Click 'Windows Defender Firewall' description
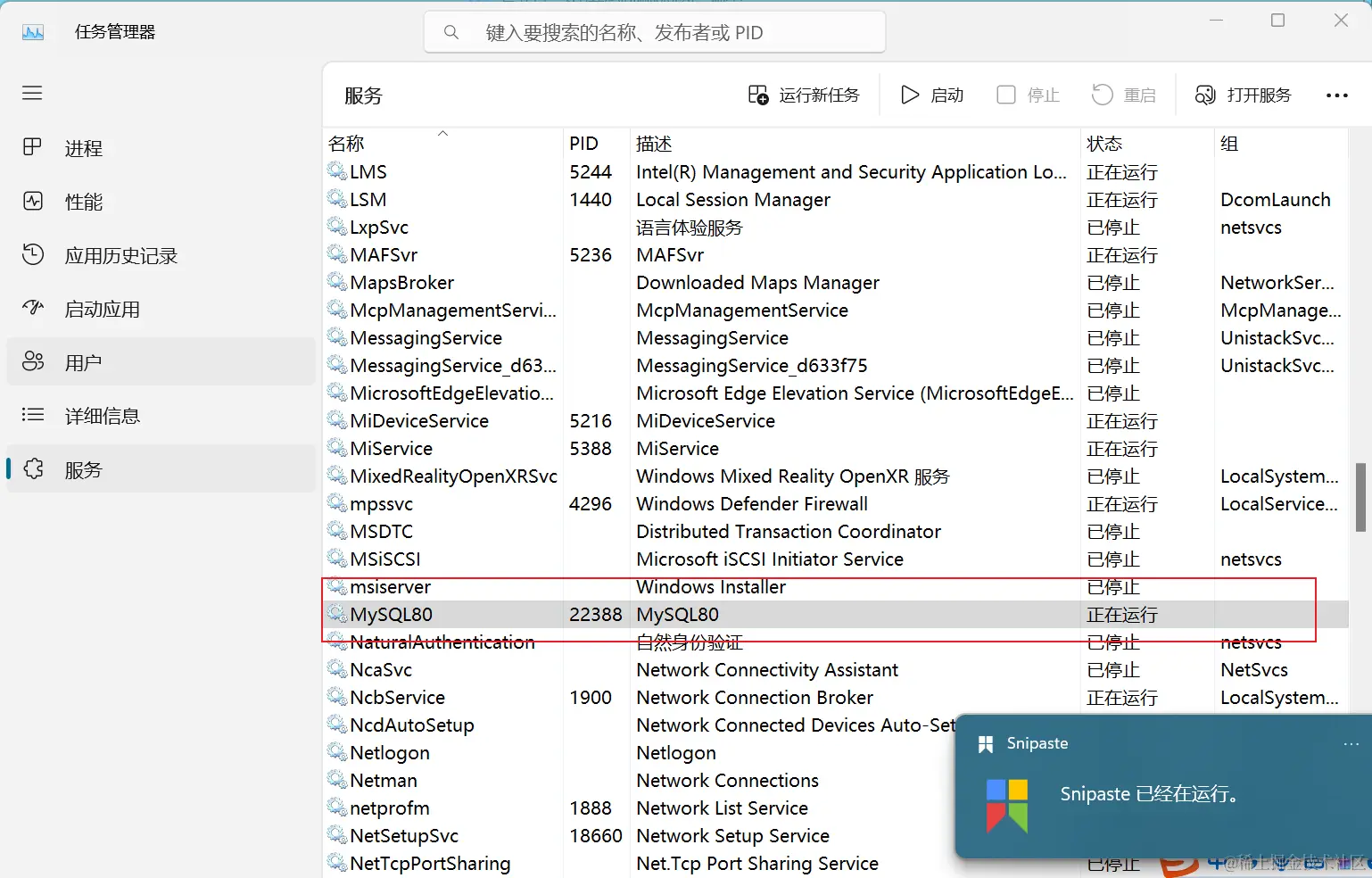This screenshot has width=1372, height=878. [752, 504]
